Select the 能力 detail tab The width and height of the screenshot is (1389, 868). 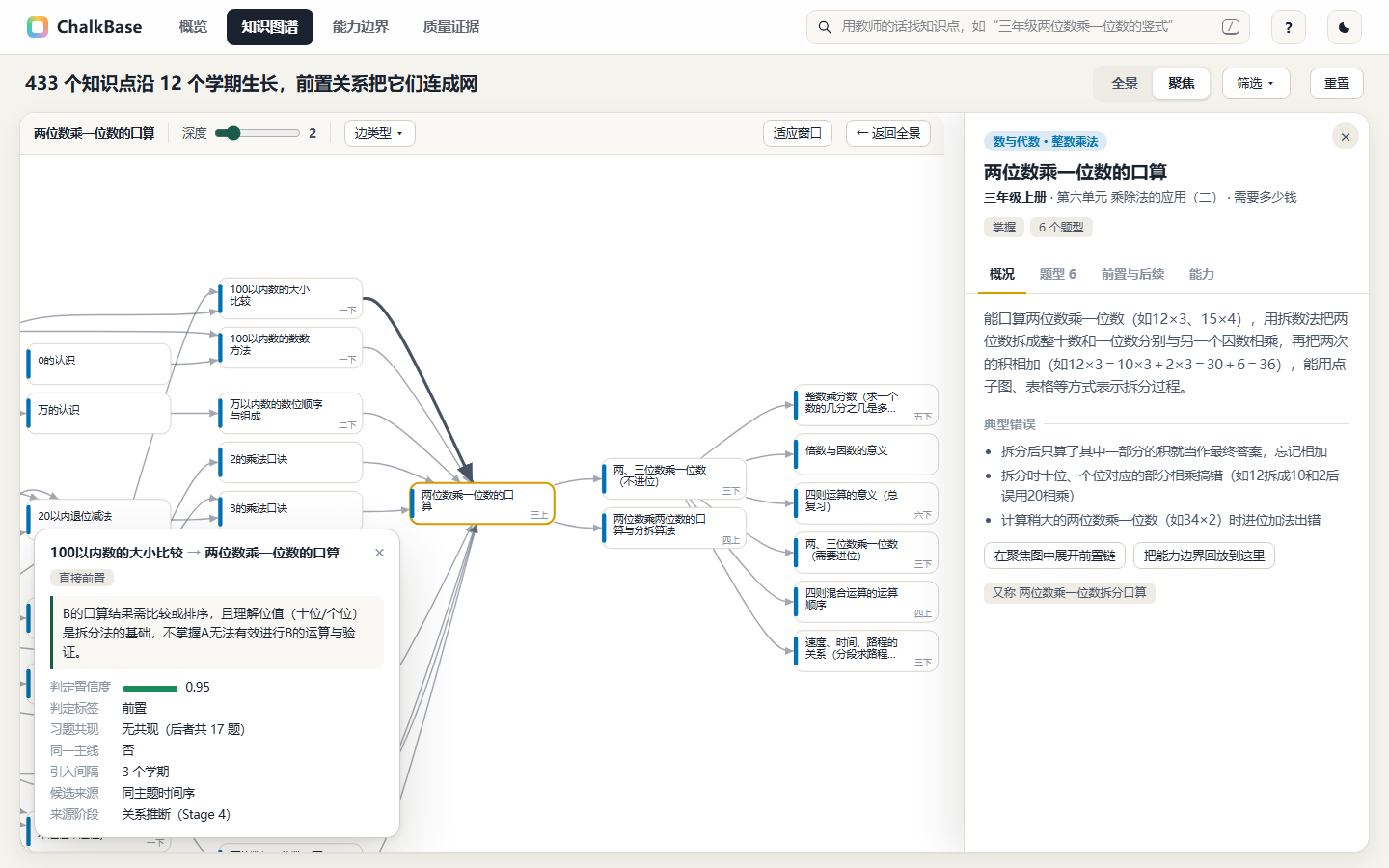pyautogui.click(x=1201, y=274)
